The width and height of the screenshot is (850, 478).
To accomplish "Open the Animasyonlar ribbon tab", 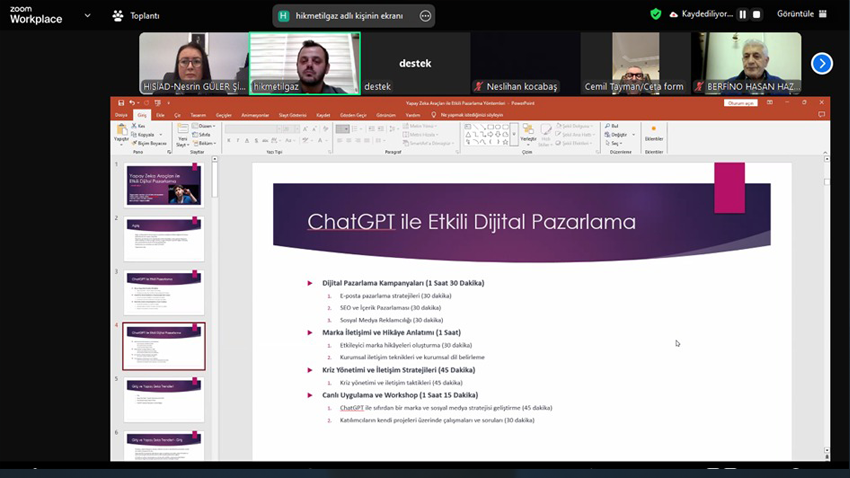I will (255, 115).
